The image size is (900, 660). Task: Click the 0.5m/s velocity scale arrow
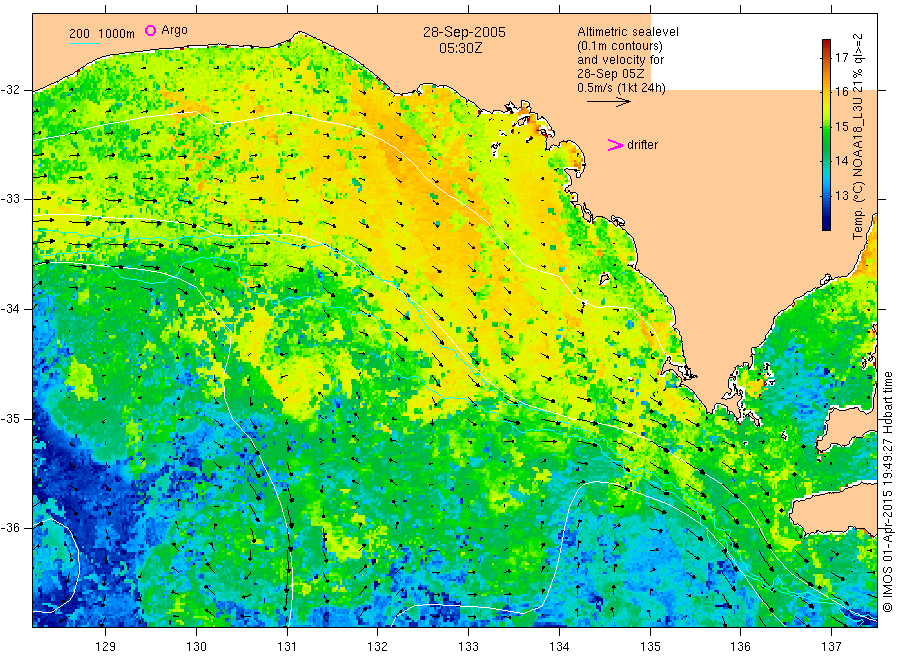[x=608, y=102]
